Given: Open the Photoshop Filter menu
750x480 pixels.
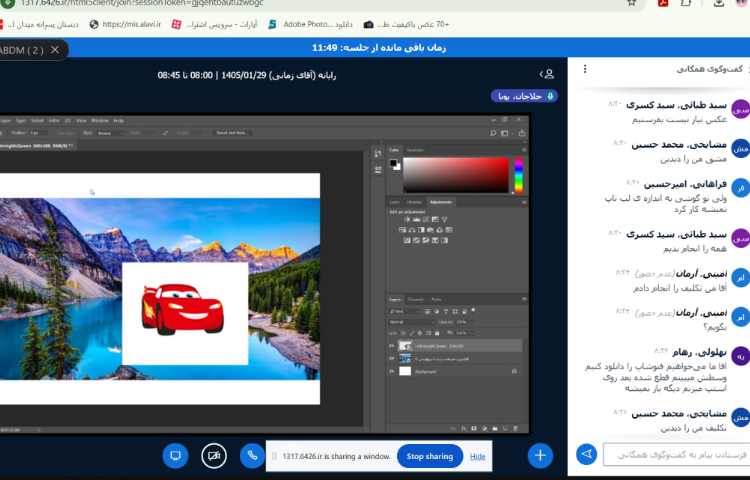Looking at the screenshot, I should pyautogui.click(x=54, y=121).
